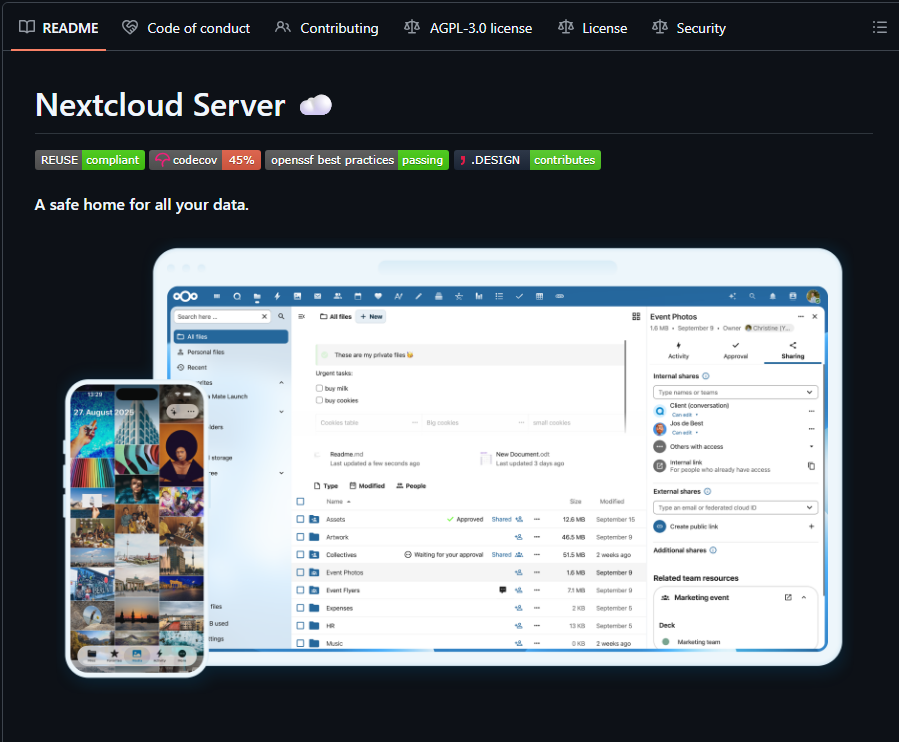
Task: Close the Event Photos sidebar
Action: [x=815, y=317]
